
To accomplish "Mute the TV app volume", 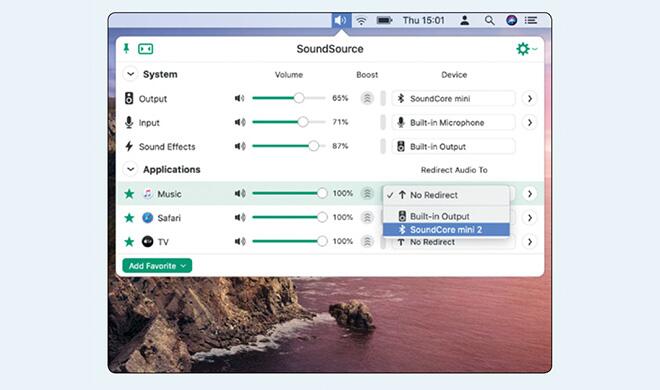I will (x=240, y=241).
